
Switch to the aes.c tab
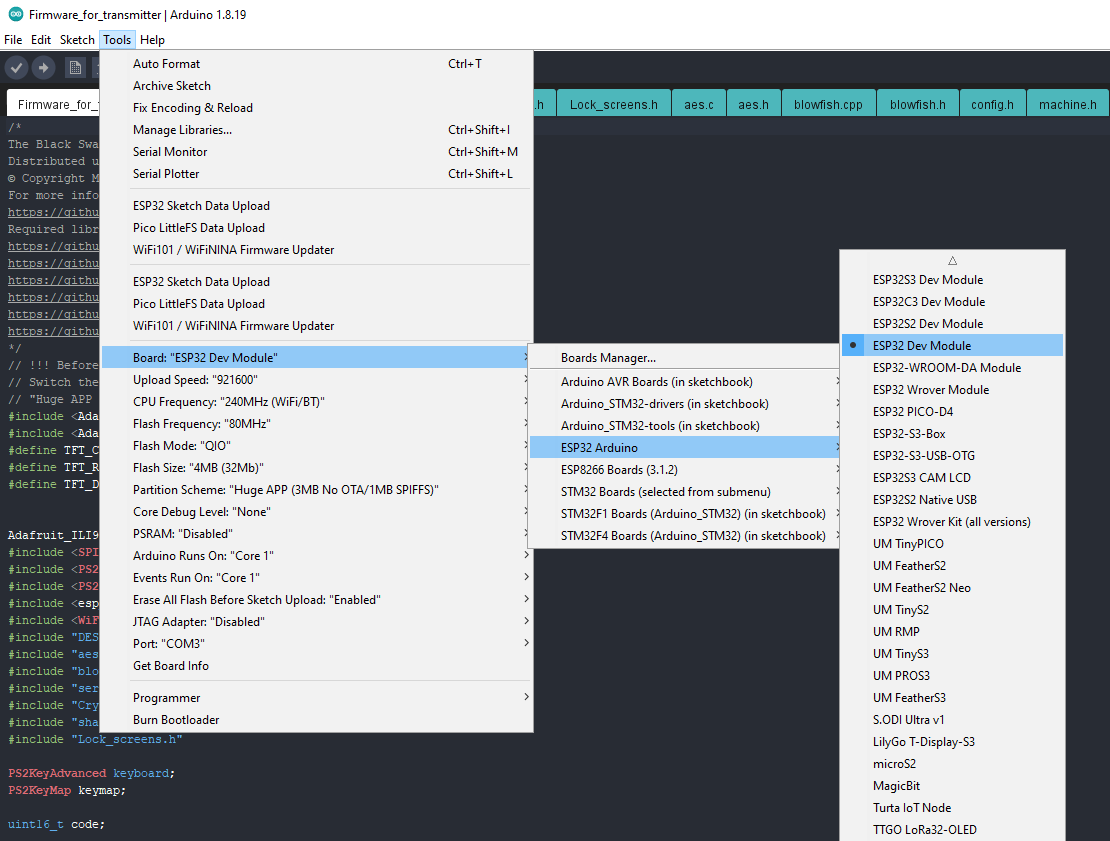click(x=699, y=104)
